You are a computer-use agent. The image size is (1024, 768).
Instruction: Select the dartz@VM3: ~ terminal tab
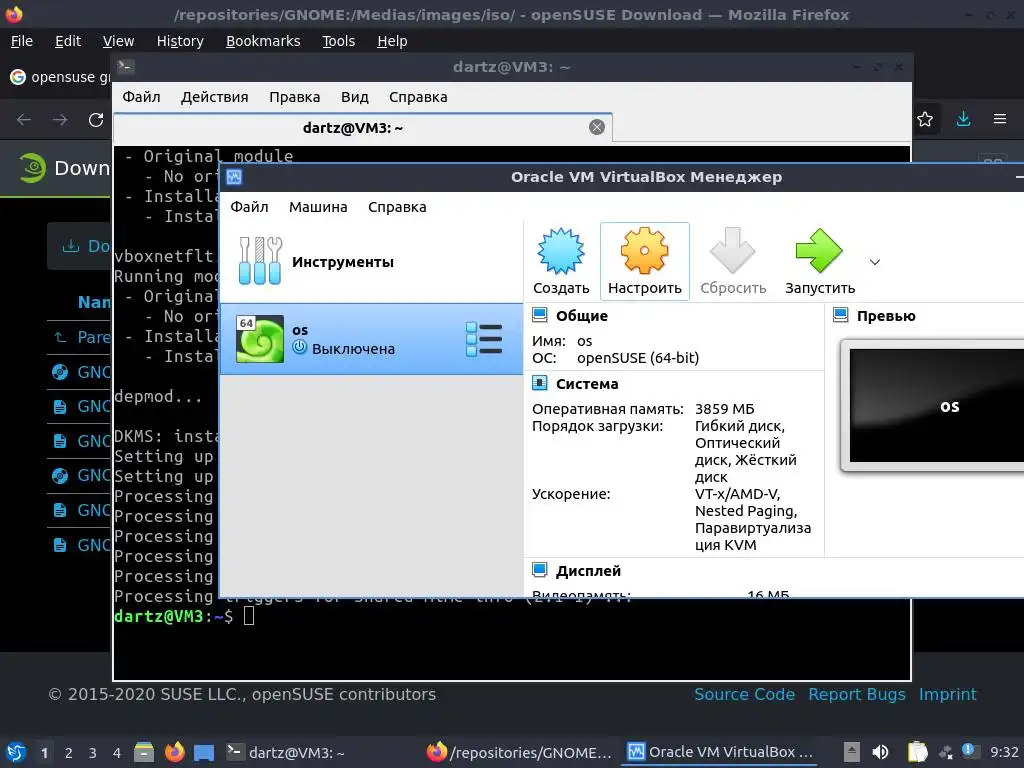click(x=362, y=127)
